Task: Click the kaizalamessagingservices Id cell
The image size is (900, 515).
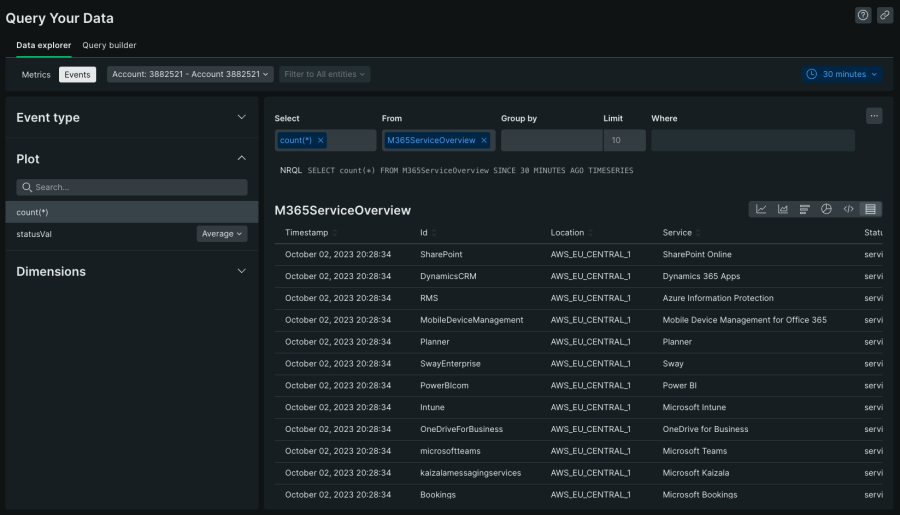Action: pyautogui.click(x=470, y=473)
